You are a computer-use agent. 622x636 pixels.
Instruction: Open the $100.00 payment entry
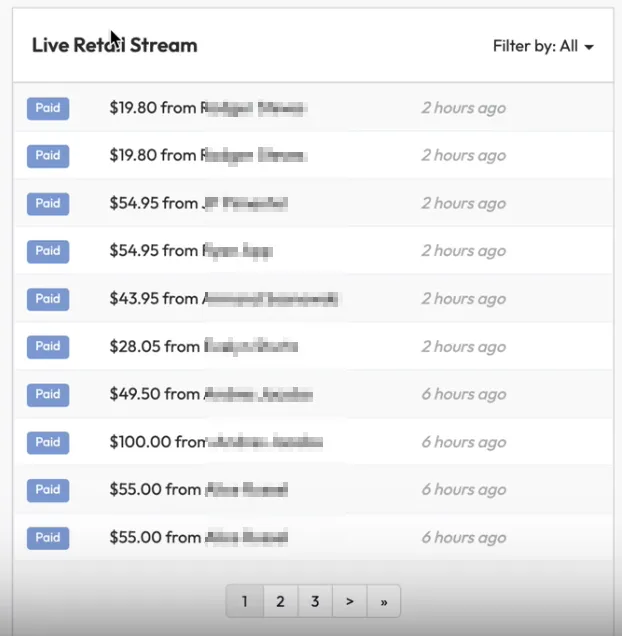point(216,442)
